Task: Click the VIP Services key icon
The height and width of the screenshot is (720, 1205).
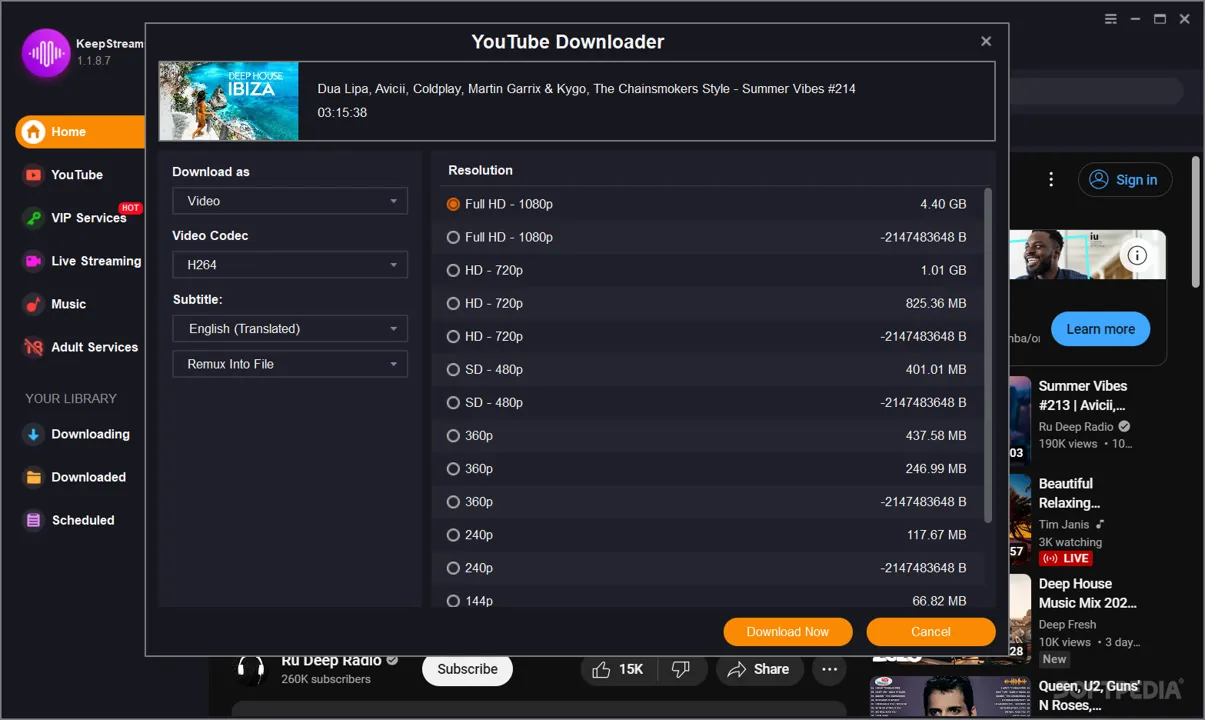Action: [34, 218]
